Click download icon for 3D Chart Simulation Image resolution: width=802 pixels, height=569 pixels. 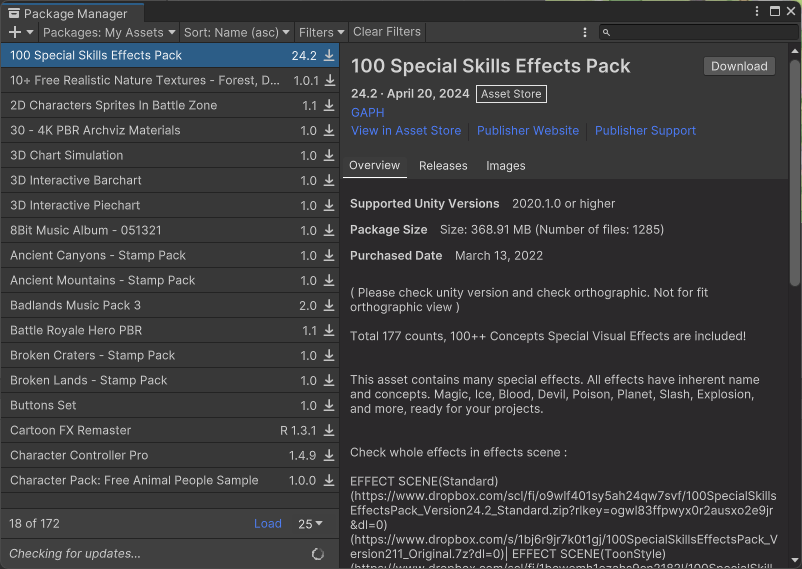(x=329, y=156)
